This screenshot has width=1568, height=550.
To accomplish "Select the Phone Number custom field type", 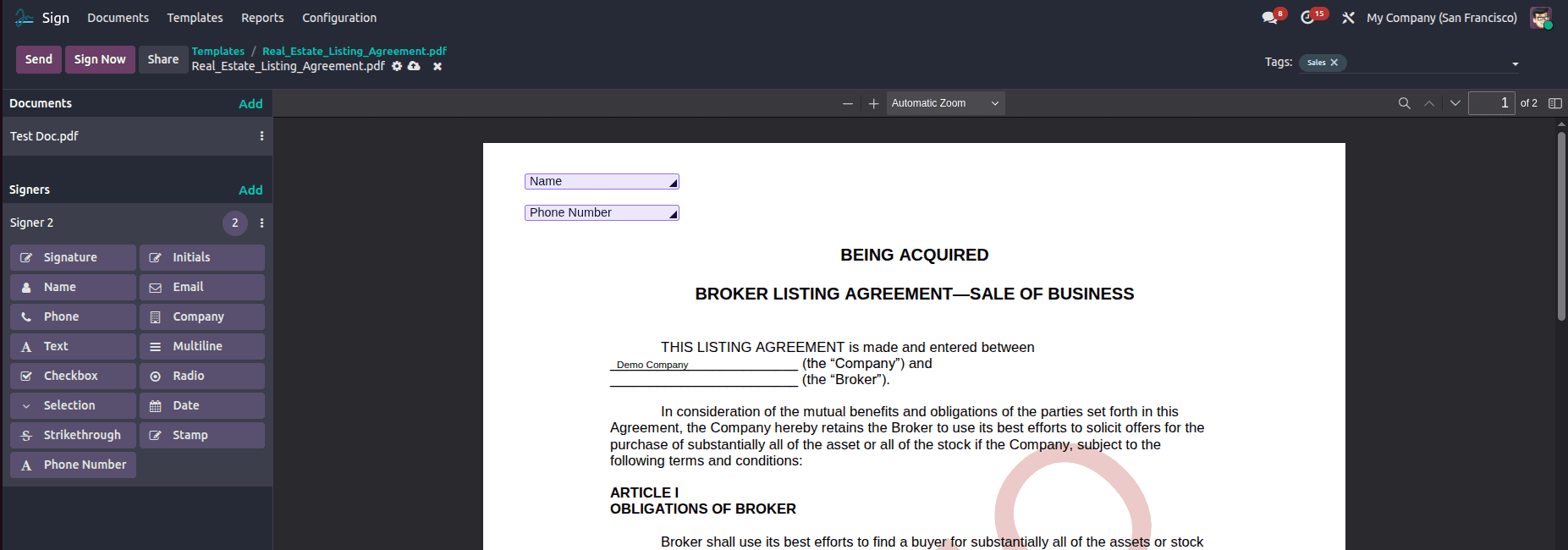I will pyautogui.click(x=73, y=465).
